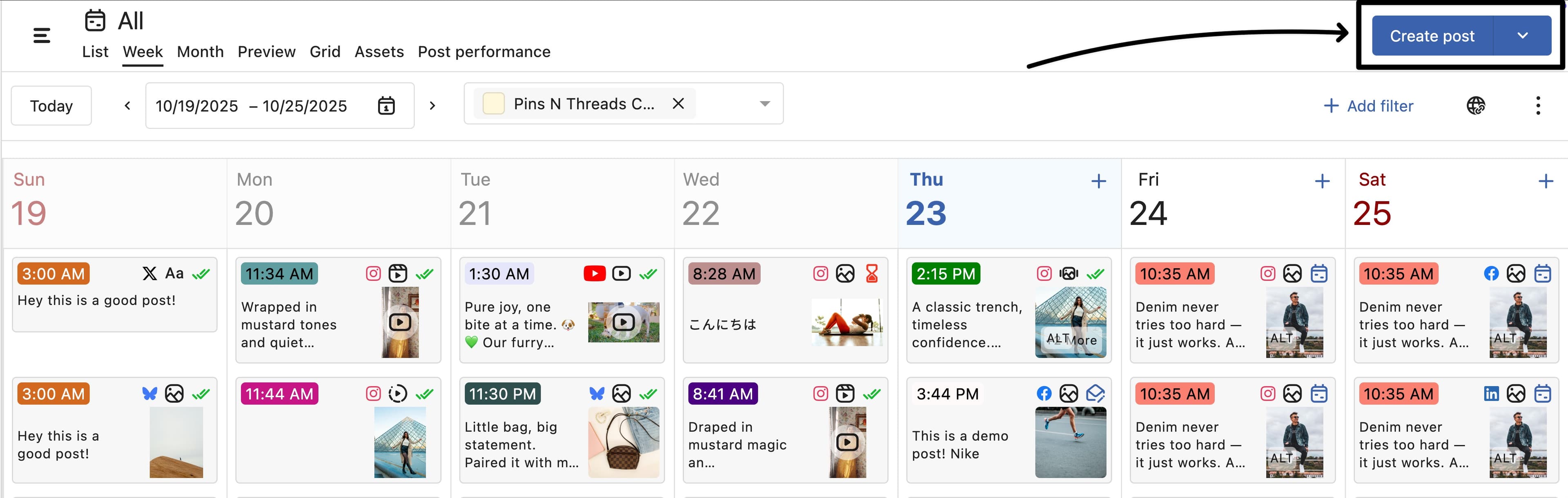Open the Post performance tab
Viewport: 1568px width, 498px height.
(x=484, y=52)
